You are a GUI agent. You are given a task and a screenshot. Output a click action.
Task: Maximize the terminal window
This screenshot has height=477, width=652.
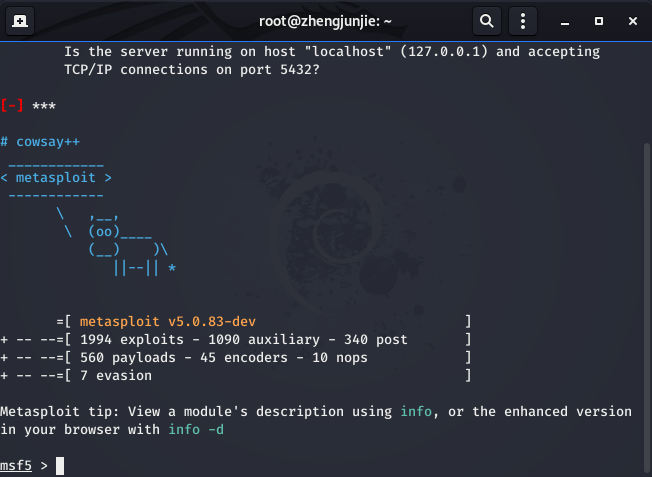(x=599, y=21)
